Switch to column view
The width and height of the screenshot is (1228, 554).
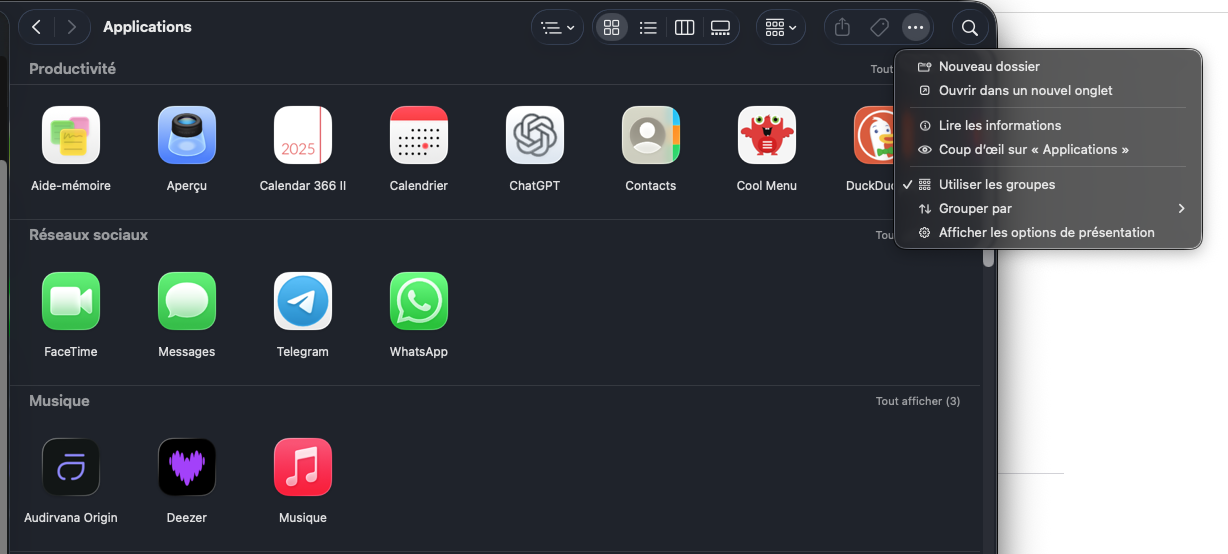pyautogui.click(x=684, y=27)
